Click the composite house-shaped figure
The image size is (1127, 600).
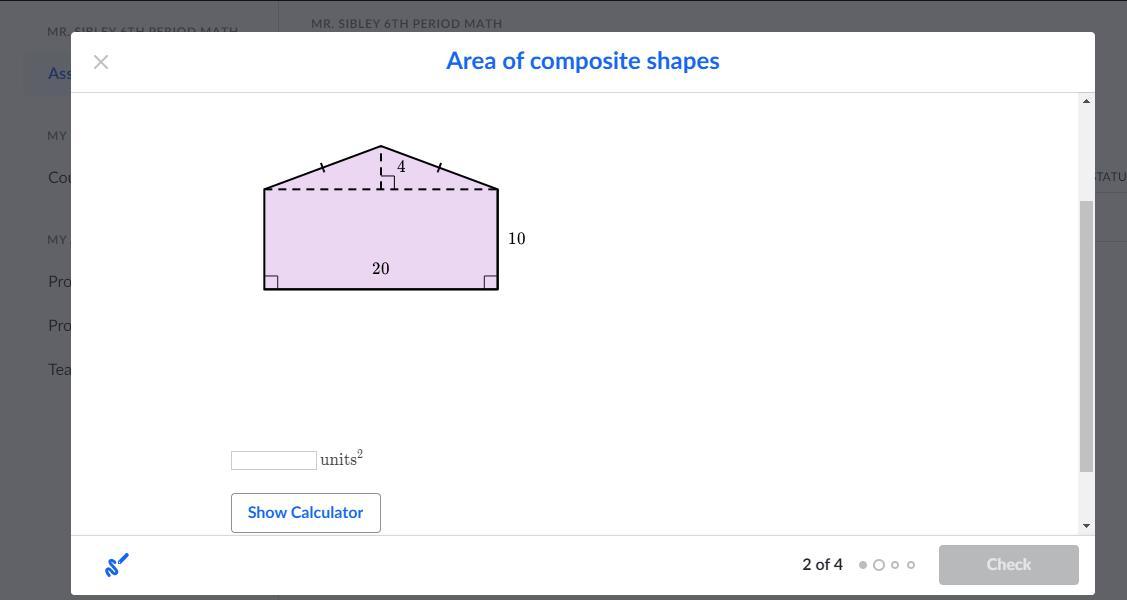[381, 218]
